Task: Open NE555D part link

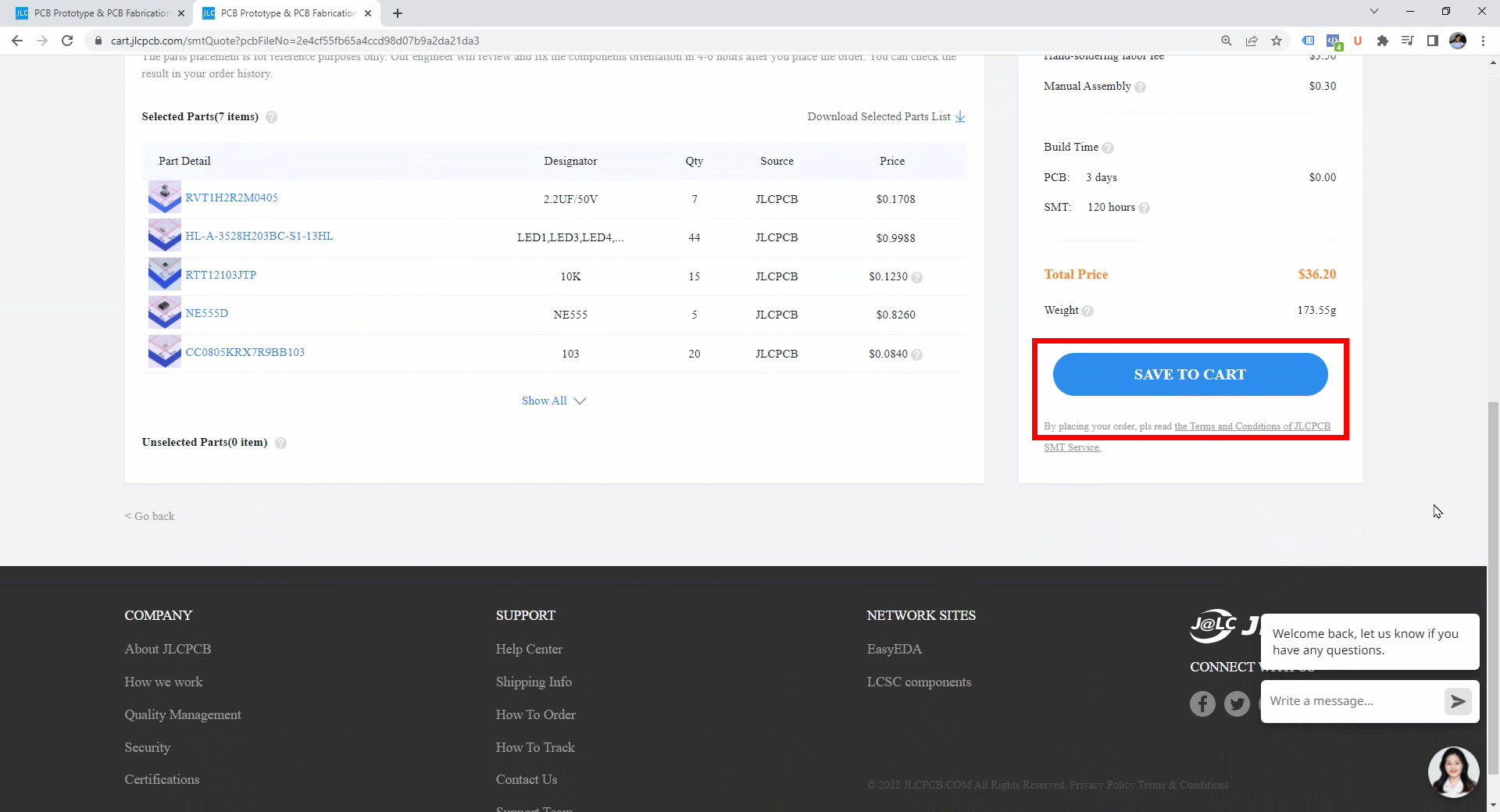Action: tap(206, 313)
